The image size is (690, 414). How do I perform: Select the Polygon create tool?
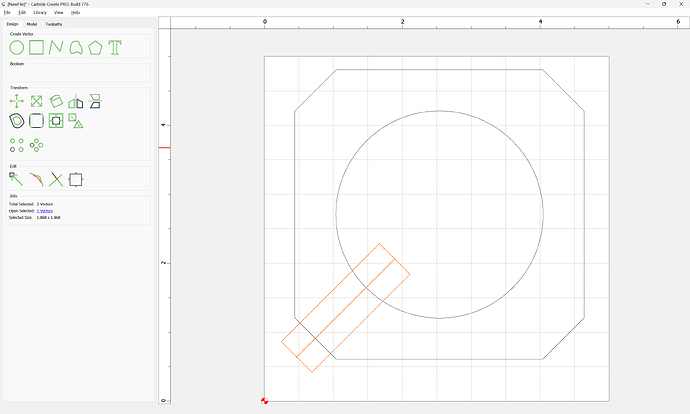coord(95,48)
